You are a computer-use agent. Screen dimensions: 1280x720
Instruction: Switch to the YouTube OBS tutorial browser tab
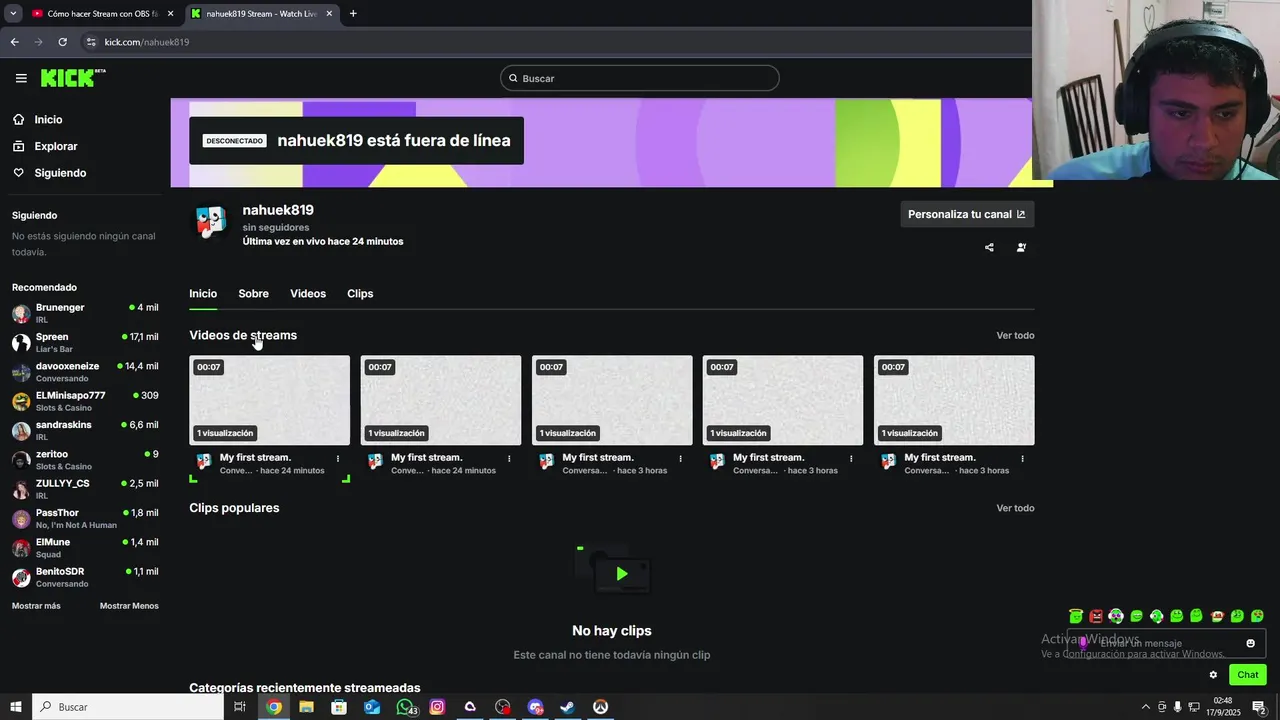point(102,14)
